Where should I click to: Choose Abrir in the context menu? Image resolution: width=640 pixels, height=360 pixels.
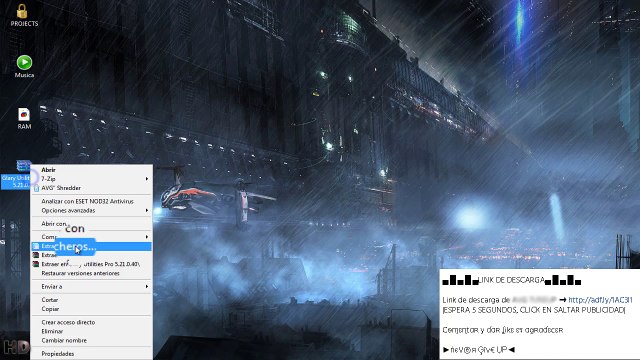(x=49, y=170)
